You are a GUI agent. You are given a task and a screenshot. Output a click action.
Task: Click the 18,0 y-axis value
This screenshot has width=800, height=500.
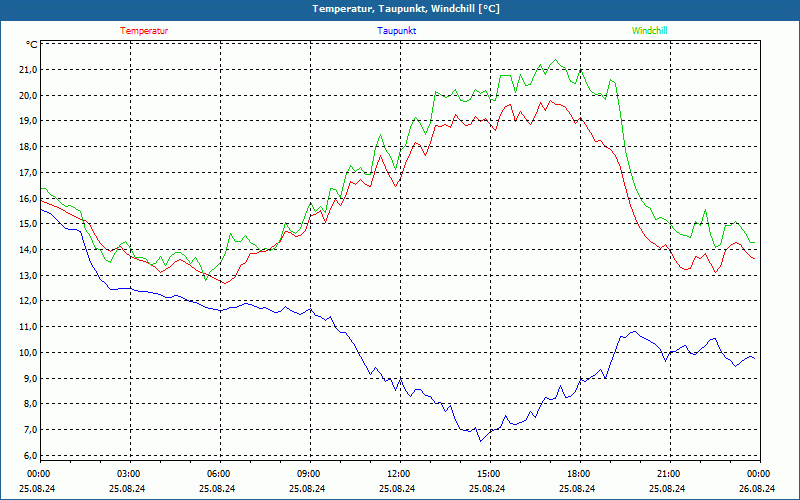pyautogui.click(x=29, y=147)
